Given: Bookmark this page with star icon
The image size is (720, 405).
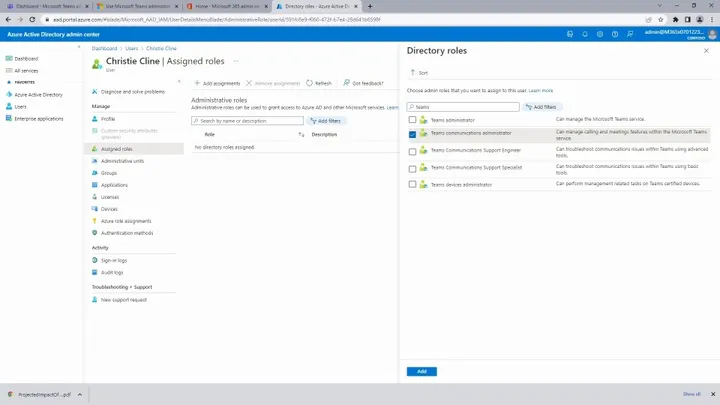Looking at the screenshot, I should (x=661, y=19).
